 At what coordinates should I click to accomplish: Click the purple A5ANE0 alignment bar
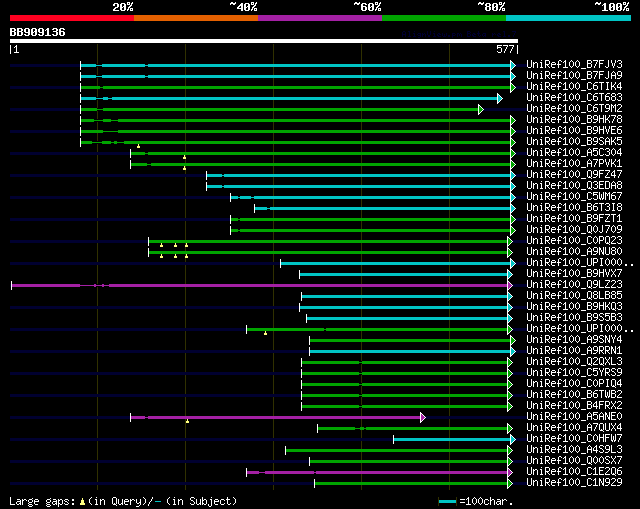(x=276, y=418)
